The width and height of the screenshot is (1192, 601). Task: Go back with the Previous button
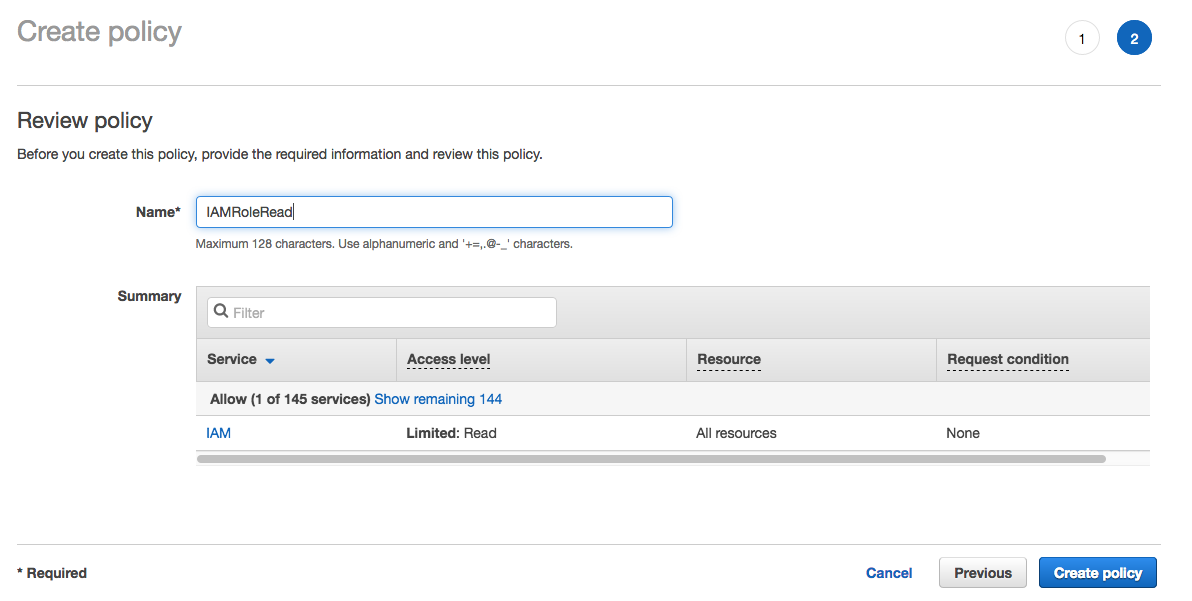pos(983,573)
